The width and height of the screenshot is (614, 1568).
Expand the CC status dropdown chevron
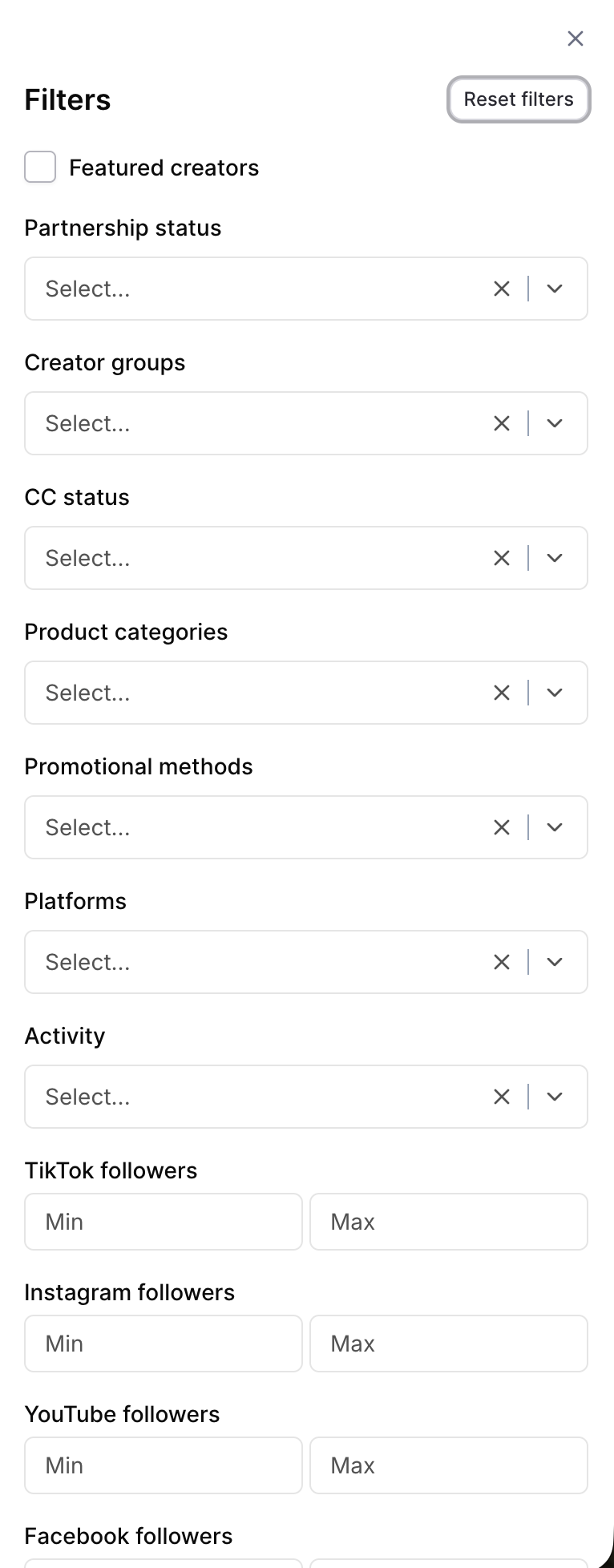point(555,558)
